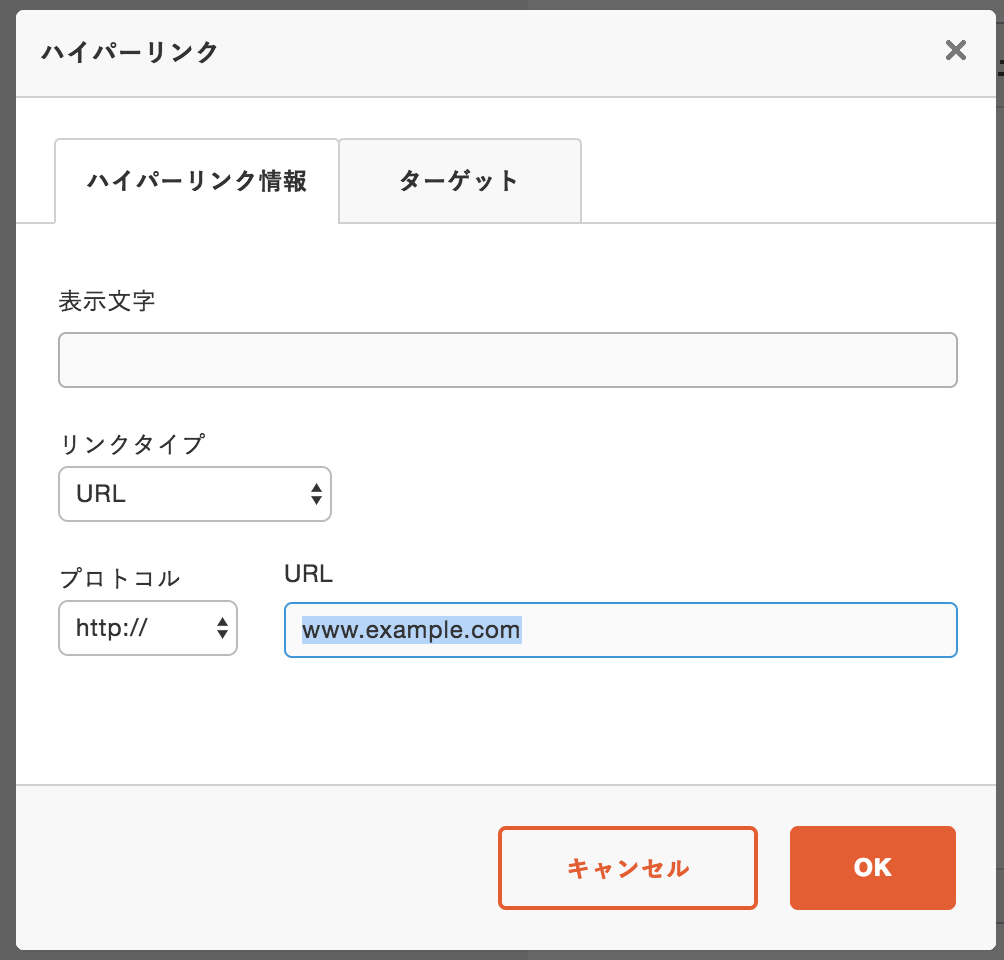Image resolution: width=1004 pixels, height=960 pixels.
Task: Close the ハイパーリンク dialog with X
Action: [x=955, y=51]
